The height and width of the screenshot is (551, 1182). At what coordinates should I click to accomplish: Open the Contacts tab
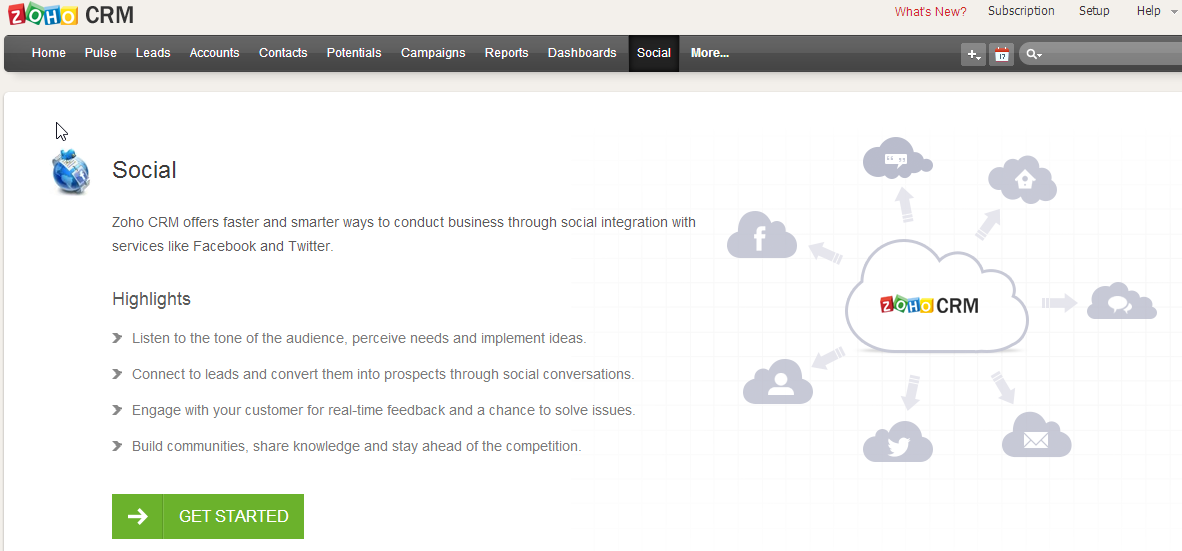283,53
